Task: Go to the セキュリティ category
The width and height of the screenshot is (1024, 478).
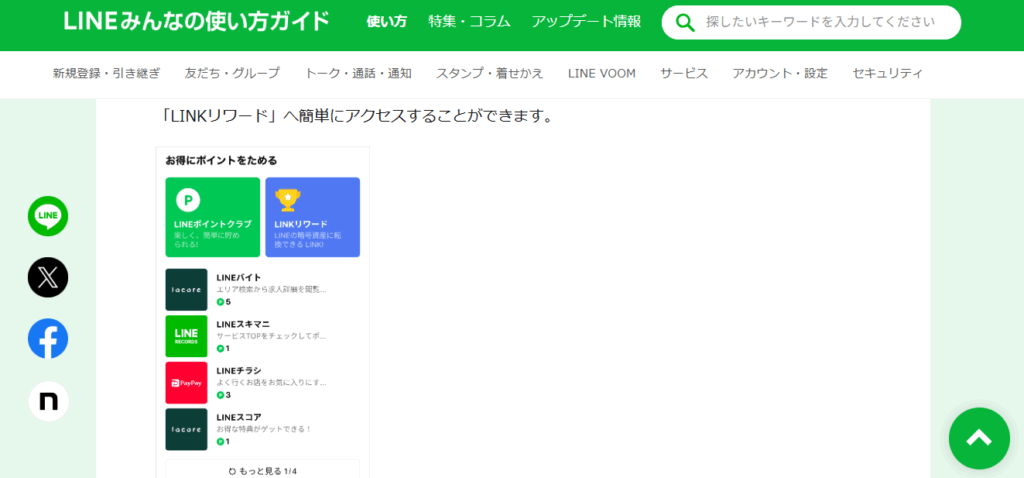Action: click(887, 73)
